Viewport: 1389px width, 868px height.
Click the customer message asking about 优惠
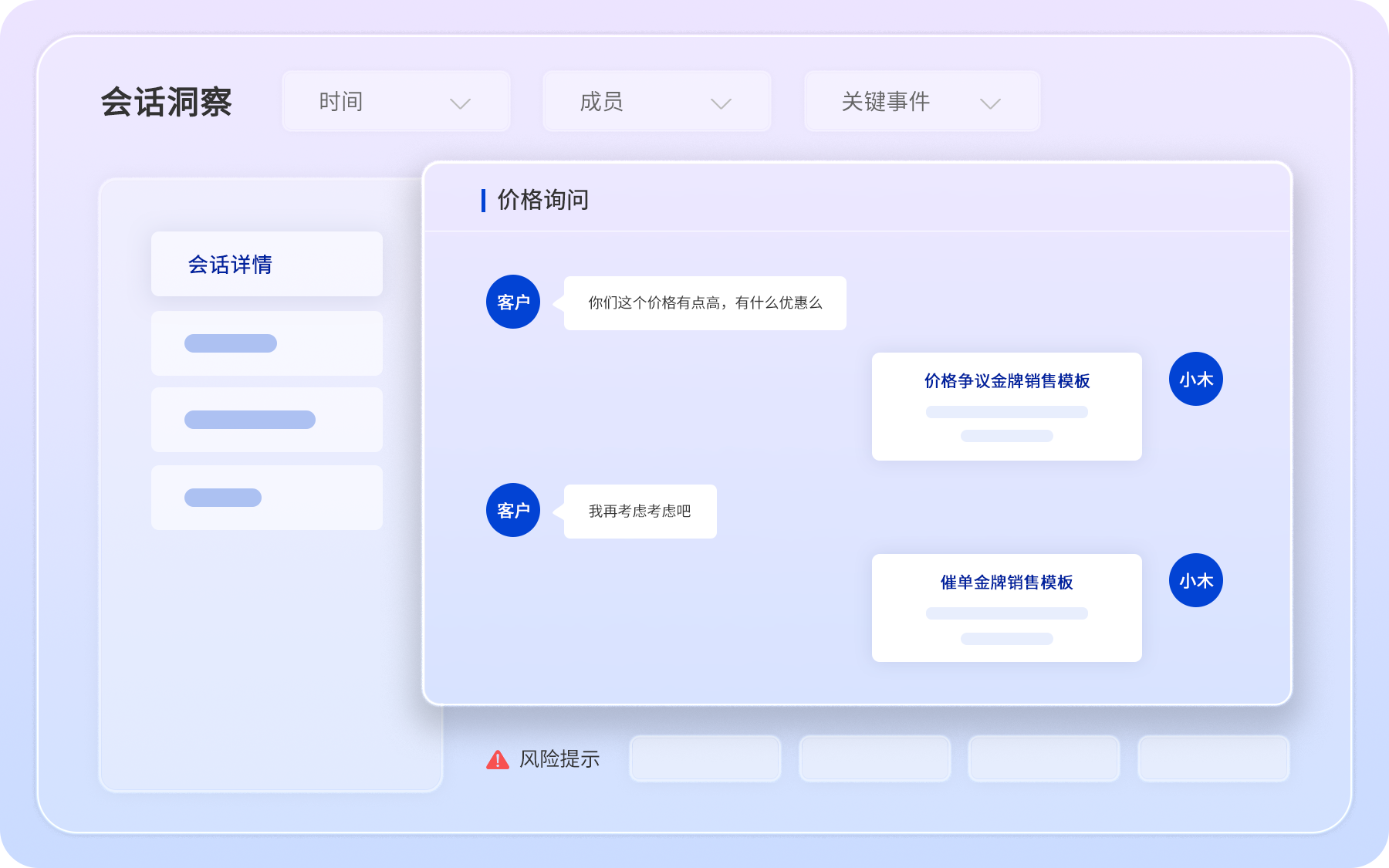pyautogui.click(x=705, y=303)
